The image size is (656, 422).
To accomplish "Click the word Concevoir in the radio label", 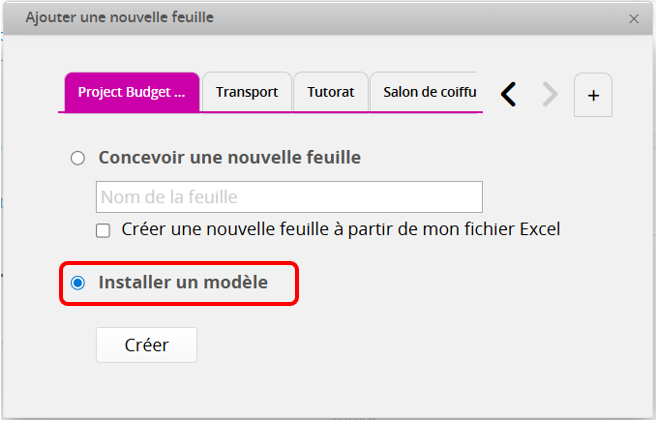I will tap(138, 158).
